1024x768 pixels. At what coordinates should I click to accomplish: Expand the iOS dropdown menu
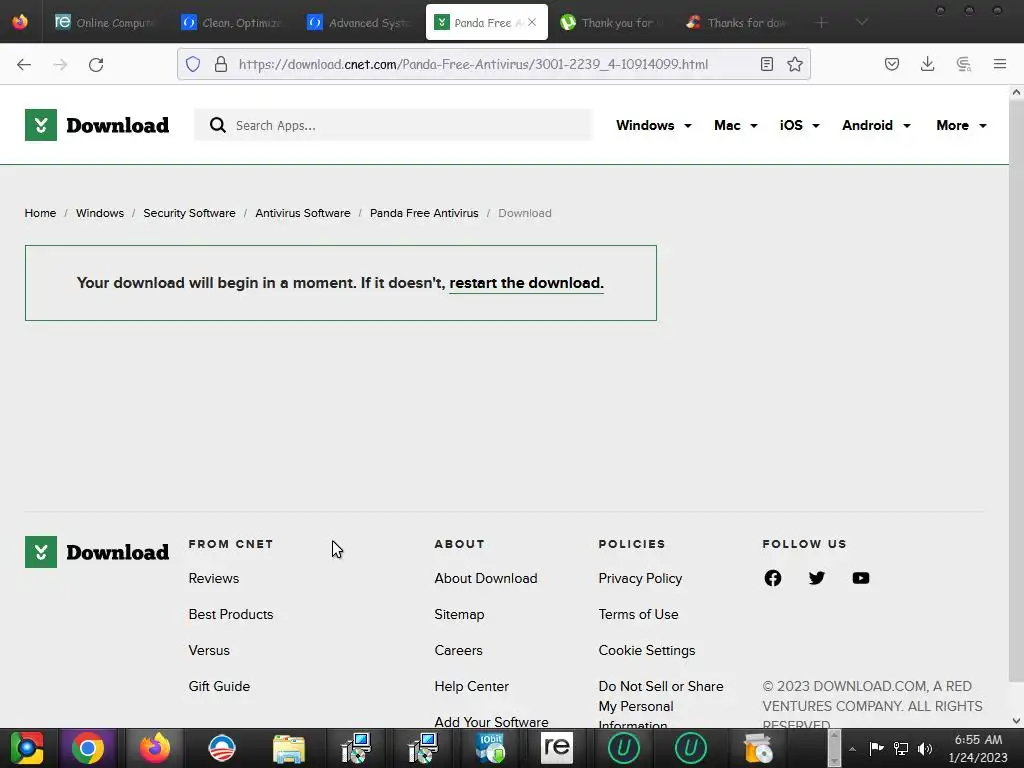(799, 125)
